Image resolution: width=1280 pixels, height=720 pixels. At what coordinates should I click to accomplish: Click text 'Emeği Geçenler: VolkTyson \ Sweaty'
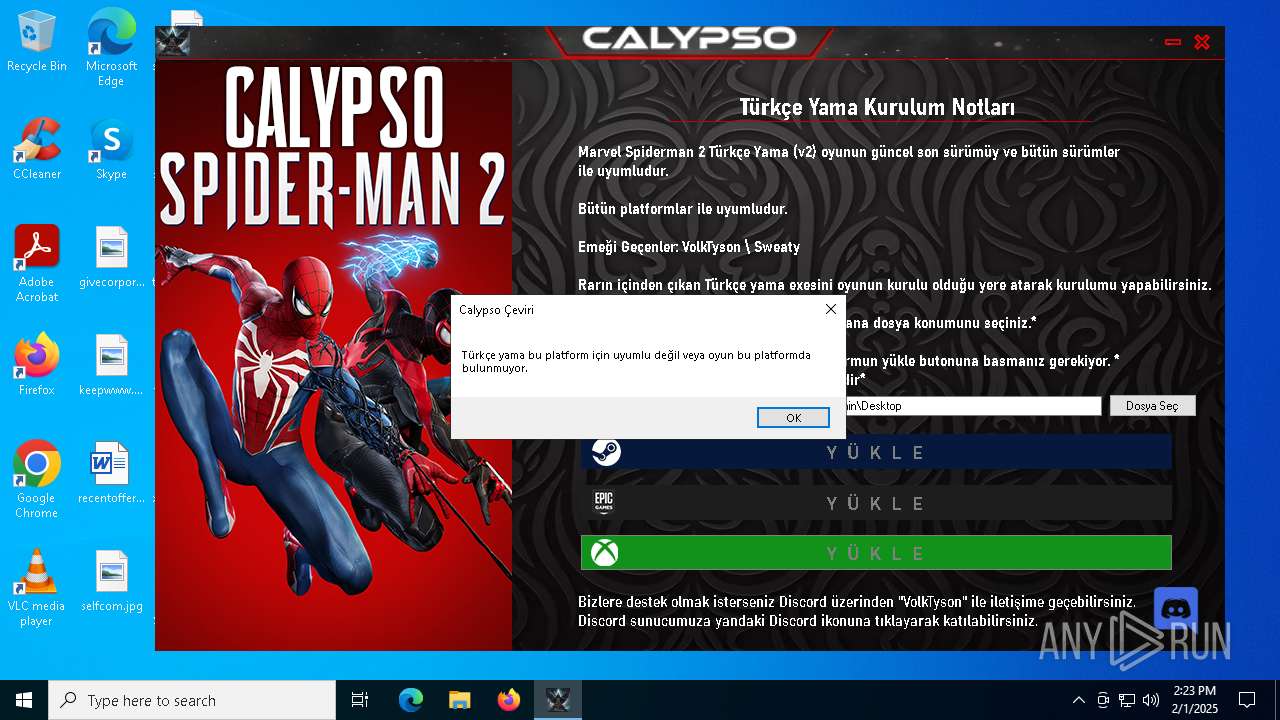tap(689, 247)
